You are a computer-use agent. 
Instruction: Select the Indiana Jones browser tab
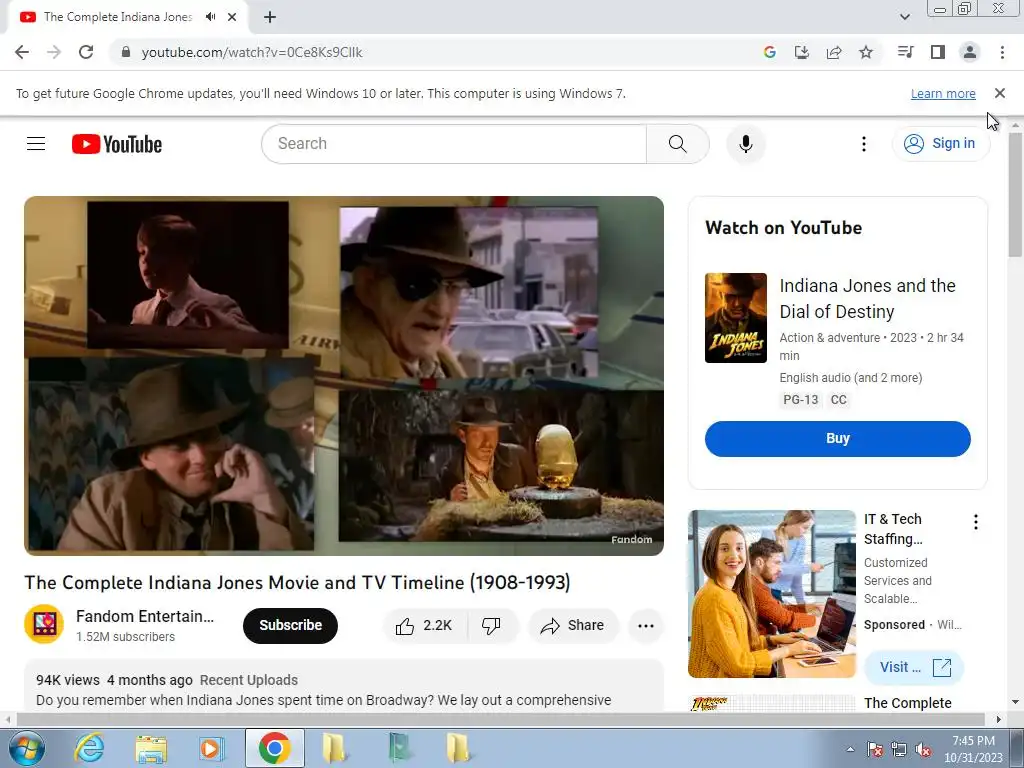pos(118,17)
